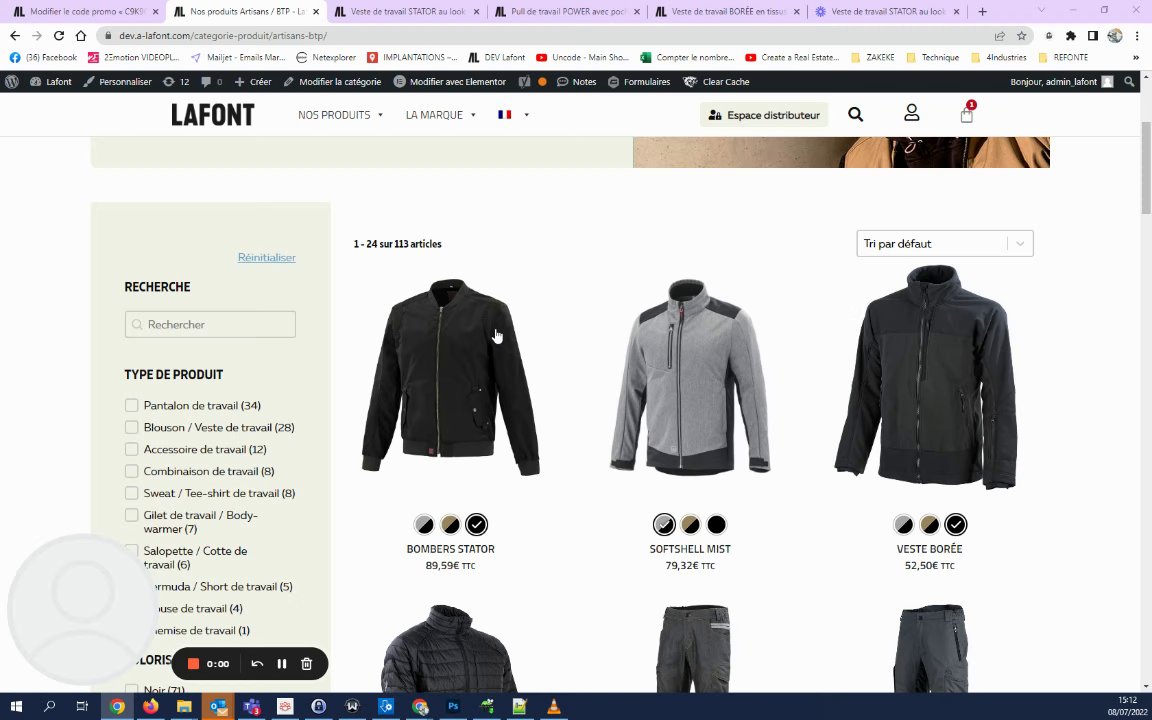Viewport: 1152px width, 720px height.
Task: Click Modifier la catégorie in admin bar
Action: click(x=332, y=82)
